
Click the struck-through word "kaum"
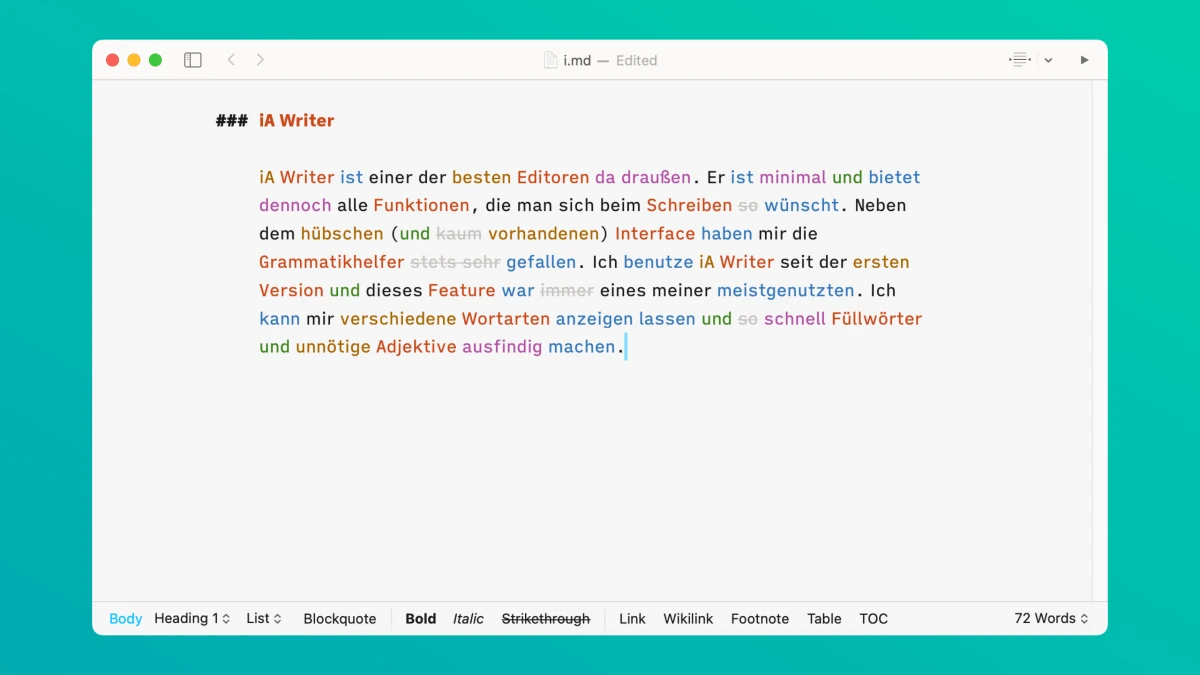coord(459,234)
